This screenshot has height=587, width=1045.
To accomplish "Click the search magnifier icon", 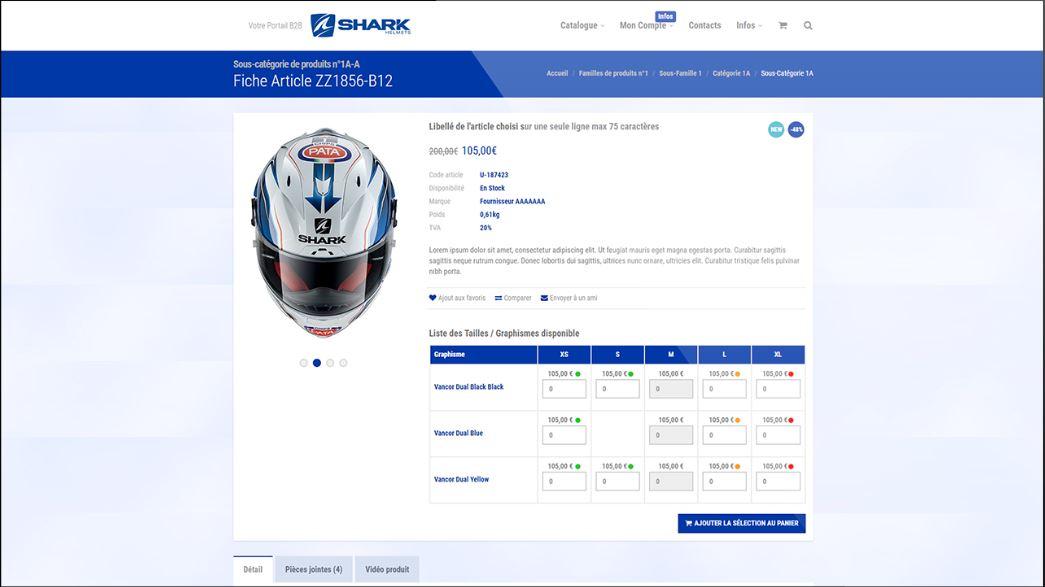I will pyautogui.click(x=808, y=25).
